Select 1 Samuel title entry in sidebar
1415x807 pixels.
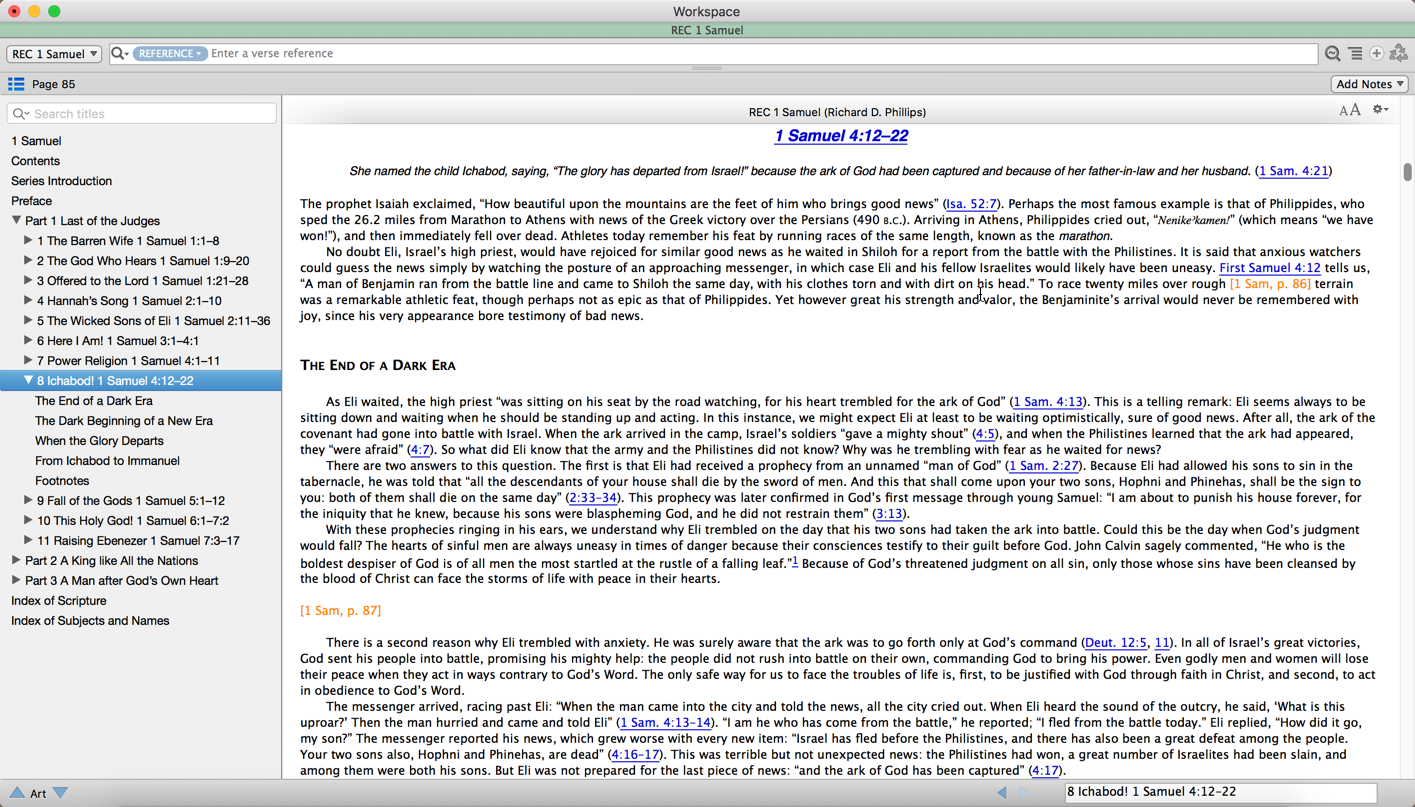[x=36, y=141]
